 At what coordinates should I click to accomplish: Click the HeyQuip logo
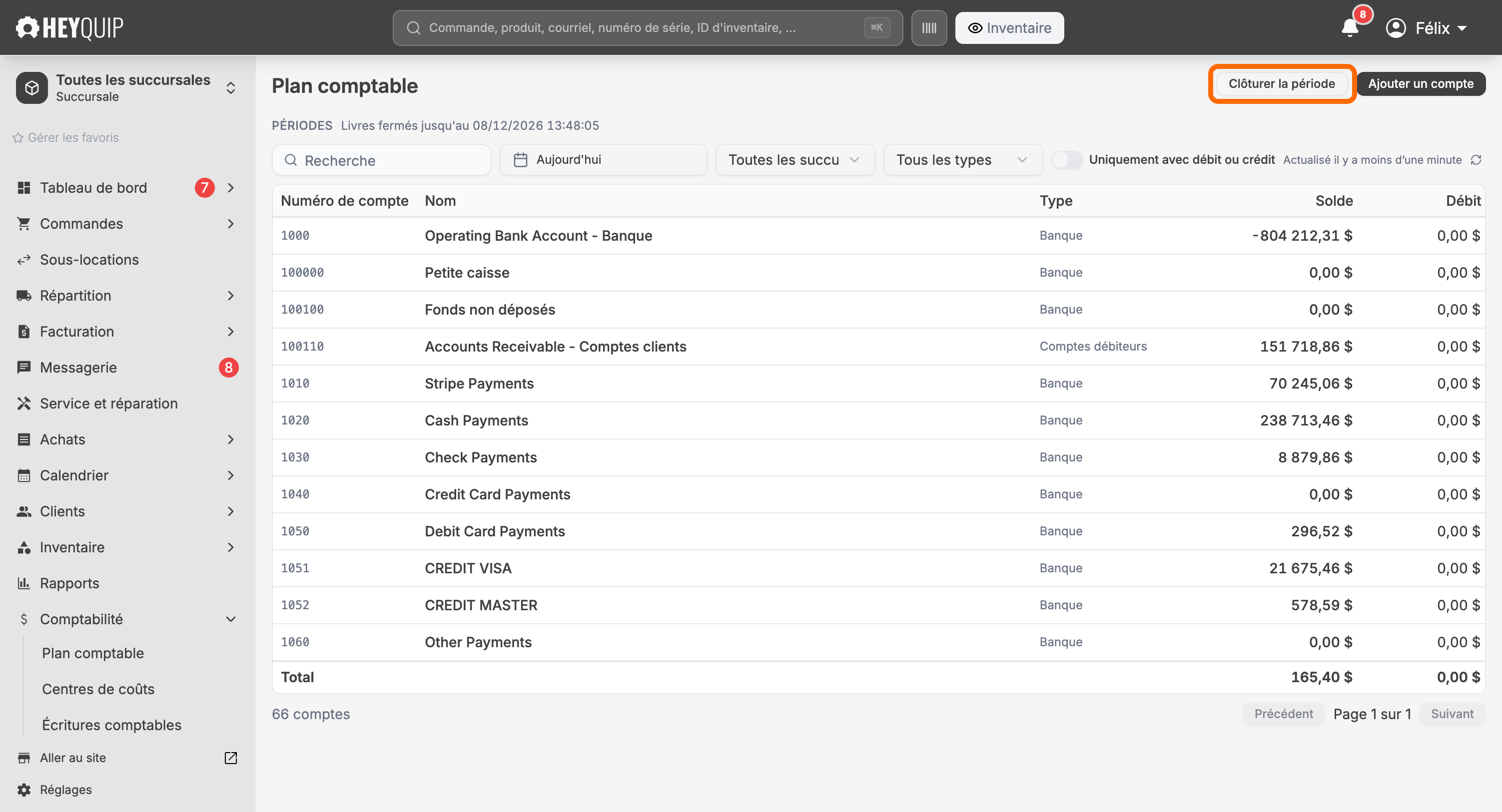69,27
